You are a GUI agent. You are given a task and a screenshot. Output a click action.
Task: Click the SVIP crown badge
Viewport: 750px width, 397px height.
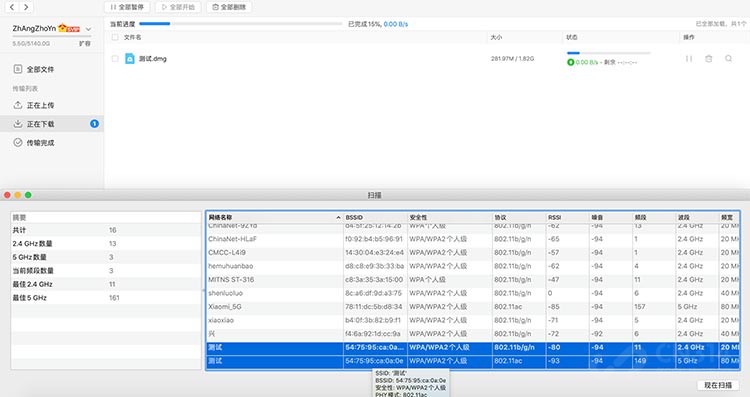[x=69, y=28]
